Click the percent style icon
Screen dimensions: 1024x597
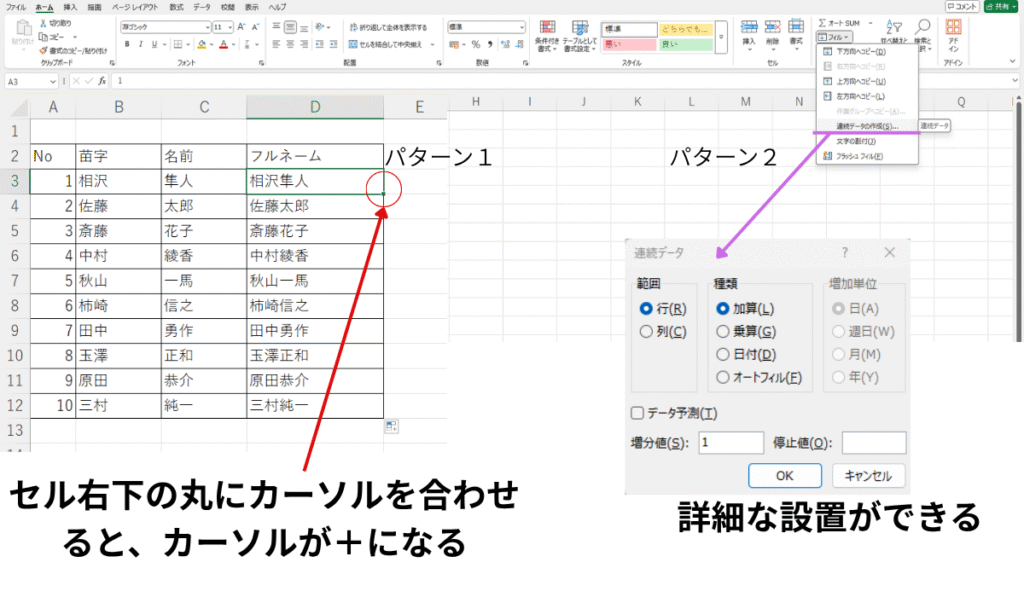click(x=475, y=44)
